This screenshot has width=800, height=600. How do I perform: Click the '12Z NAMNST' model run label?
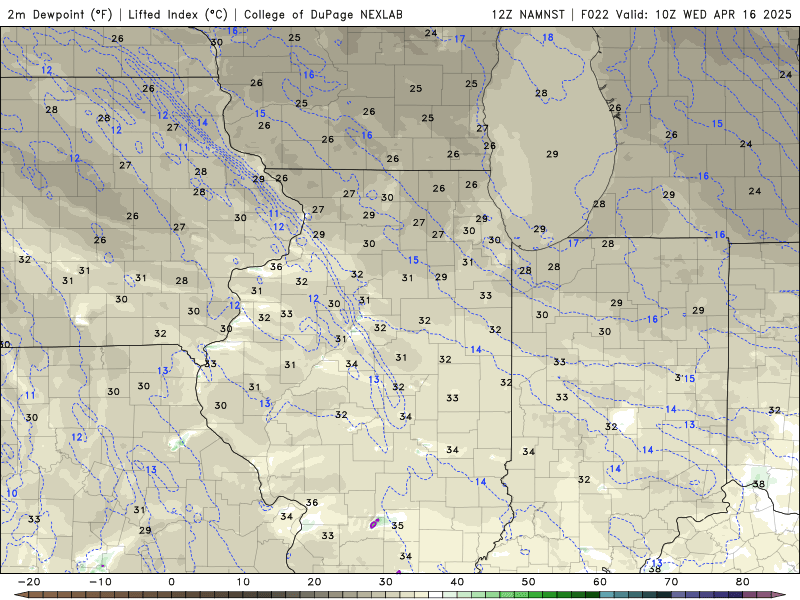click(x=528, y=14)
